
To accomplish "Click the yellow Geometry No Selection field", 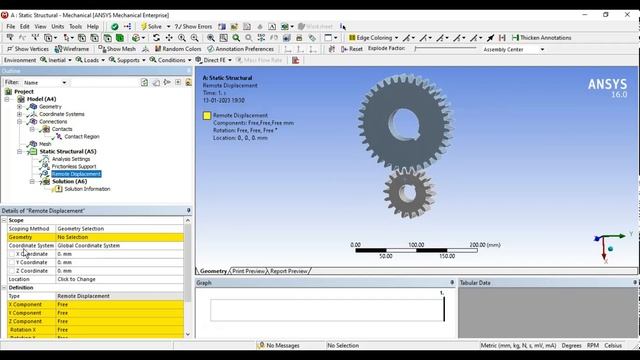I will pyautogui.click(x=120, y=237).
